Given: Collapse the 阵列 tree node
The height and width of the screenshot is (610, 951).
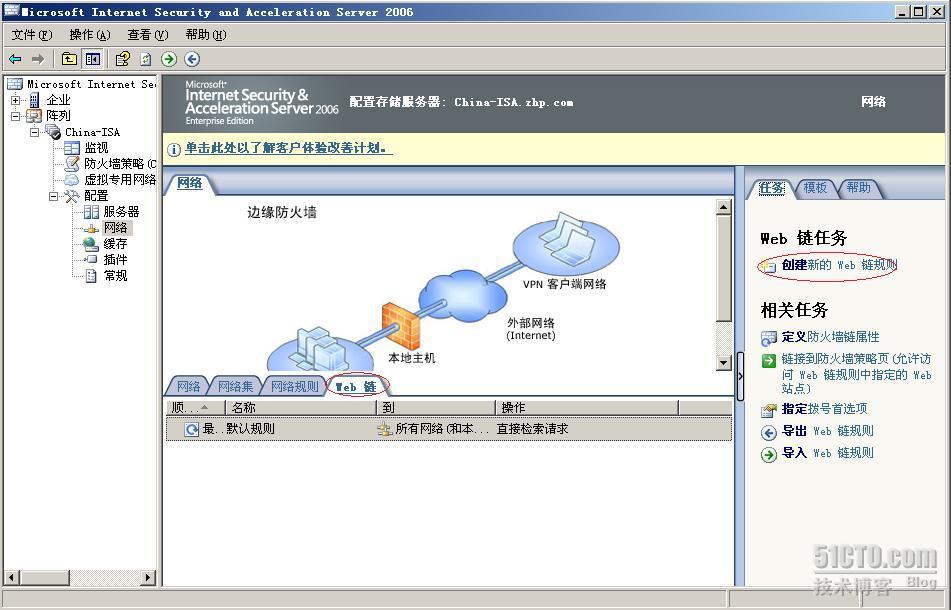Looking at the screenshot, I should click(x=15, y=116).
